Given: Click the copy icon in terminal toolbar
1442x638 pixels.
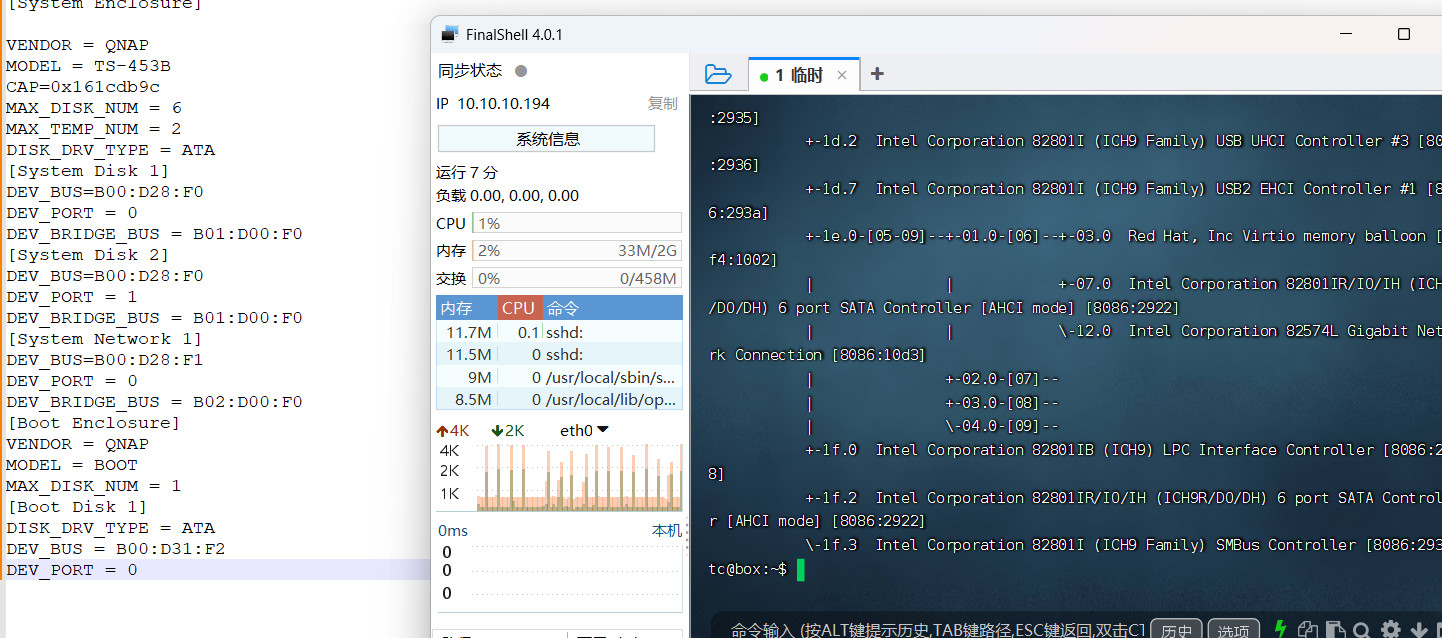Looking at the screenshot, I should coord(1307,630).
